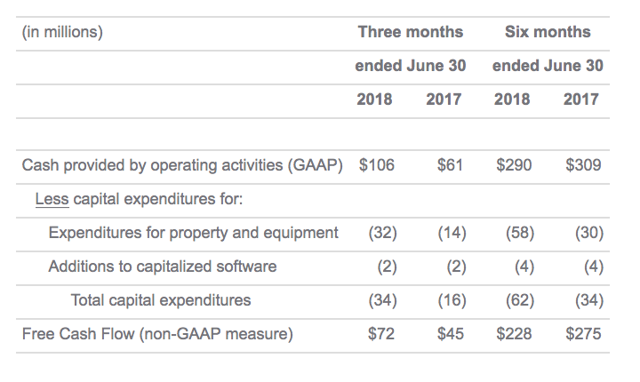Viewport: 640px width, 382px height.
Task: Select the '(in millions)' header cell
Action: [62, 32]
